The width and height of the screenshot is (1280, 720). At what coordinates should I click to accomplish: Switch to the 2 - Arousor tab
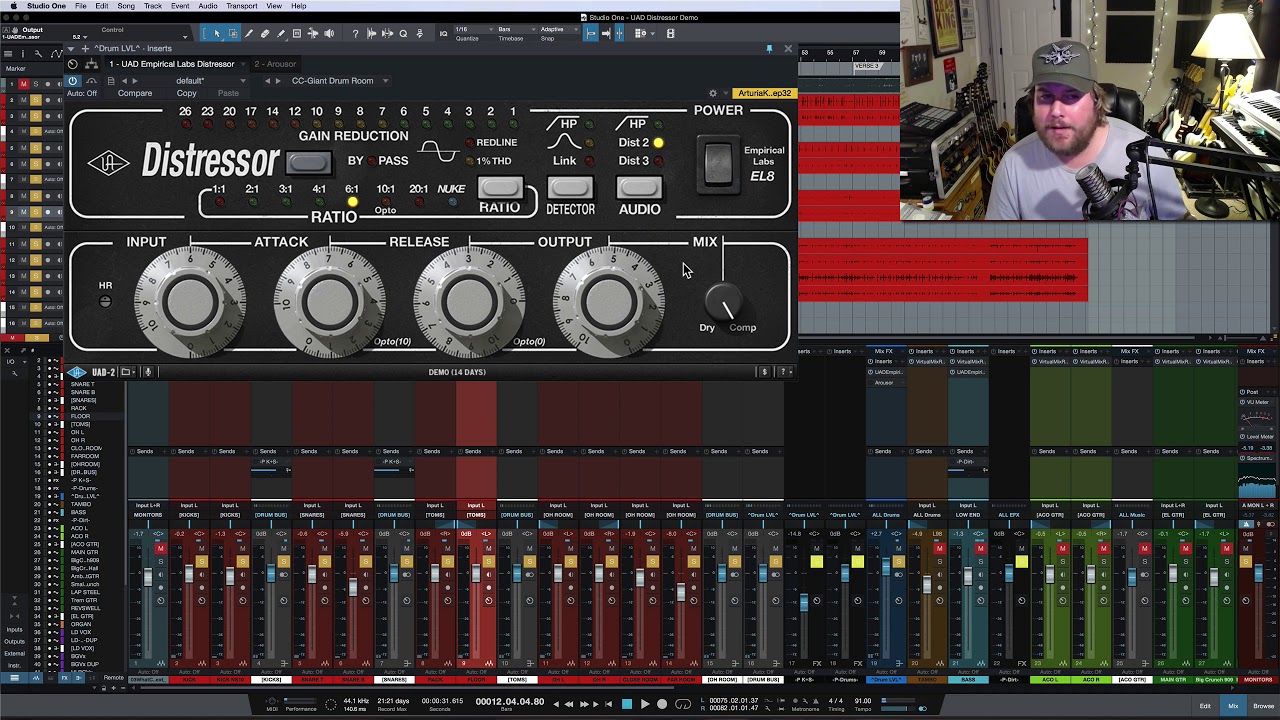pyautogui.click(x=275, y=64)
